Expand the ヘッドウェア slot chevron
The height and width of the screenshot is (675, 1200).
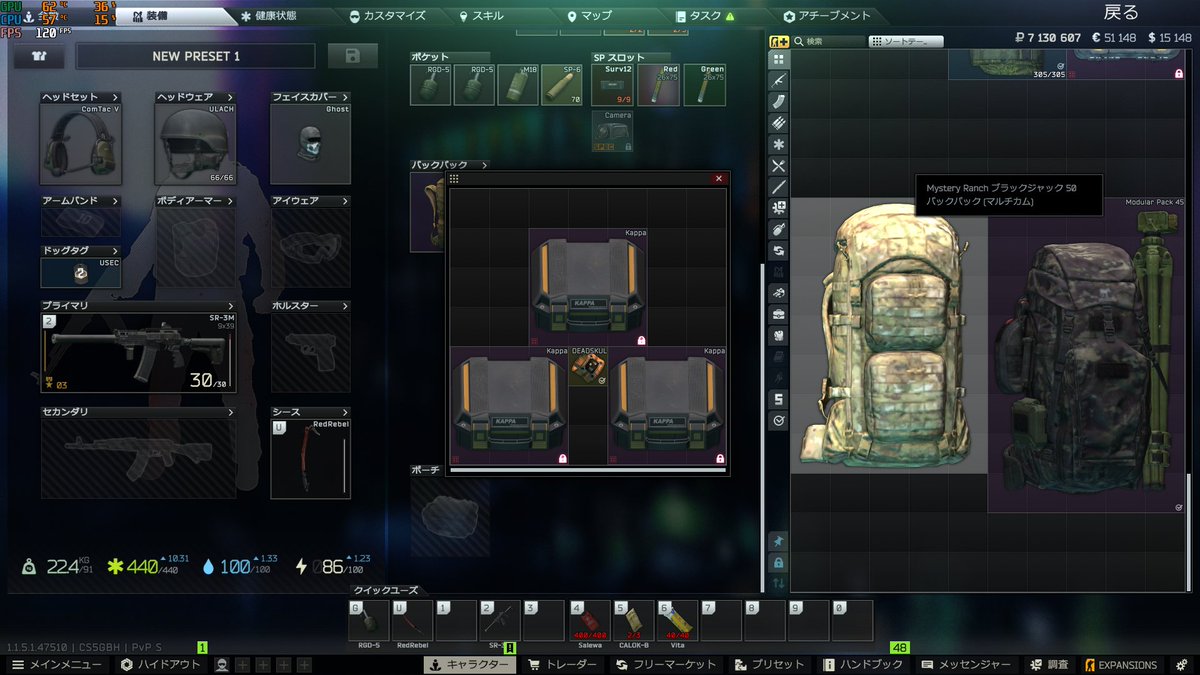tap(231, 97)
